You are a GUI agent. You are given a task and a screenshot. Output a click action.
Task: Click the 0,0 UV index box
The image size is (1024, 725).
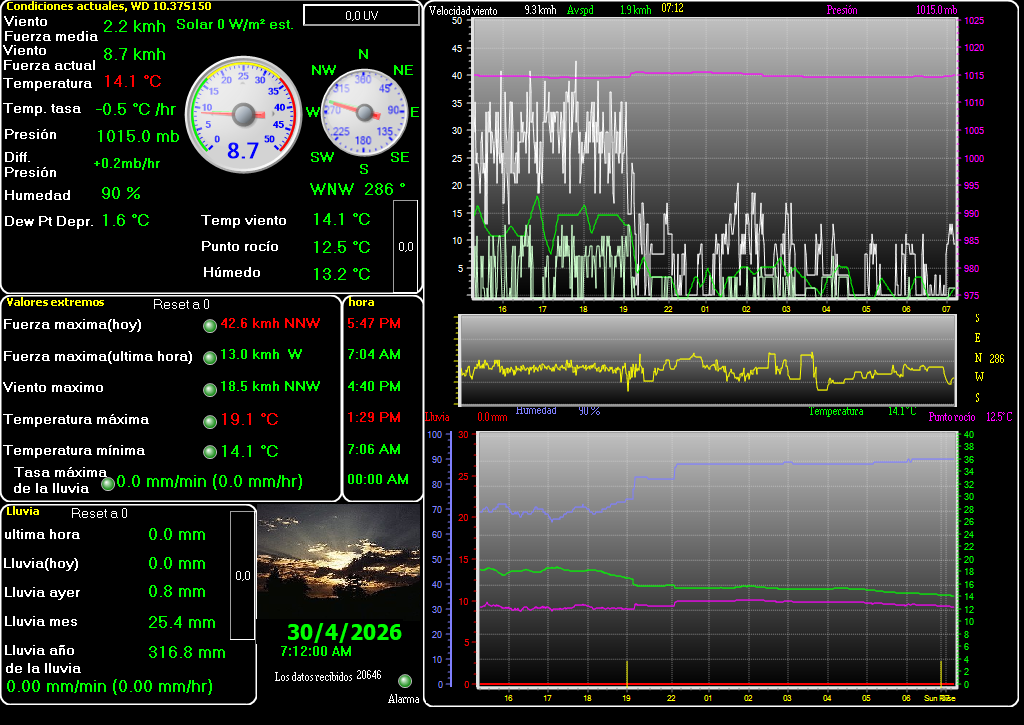point(361,15)
